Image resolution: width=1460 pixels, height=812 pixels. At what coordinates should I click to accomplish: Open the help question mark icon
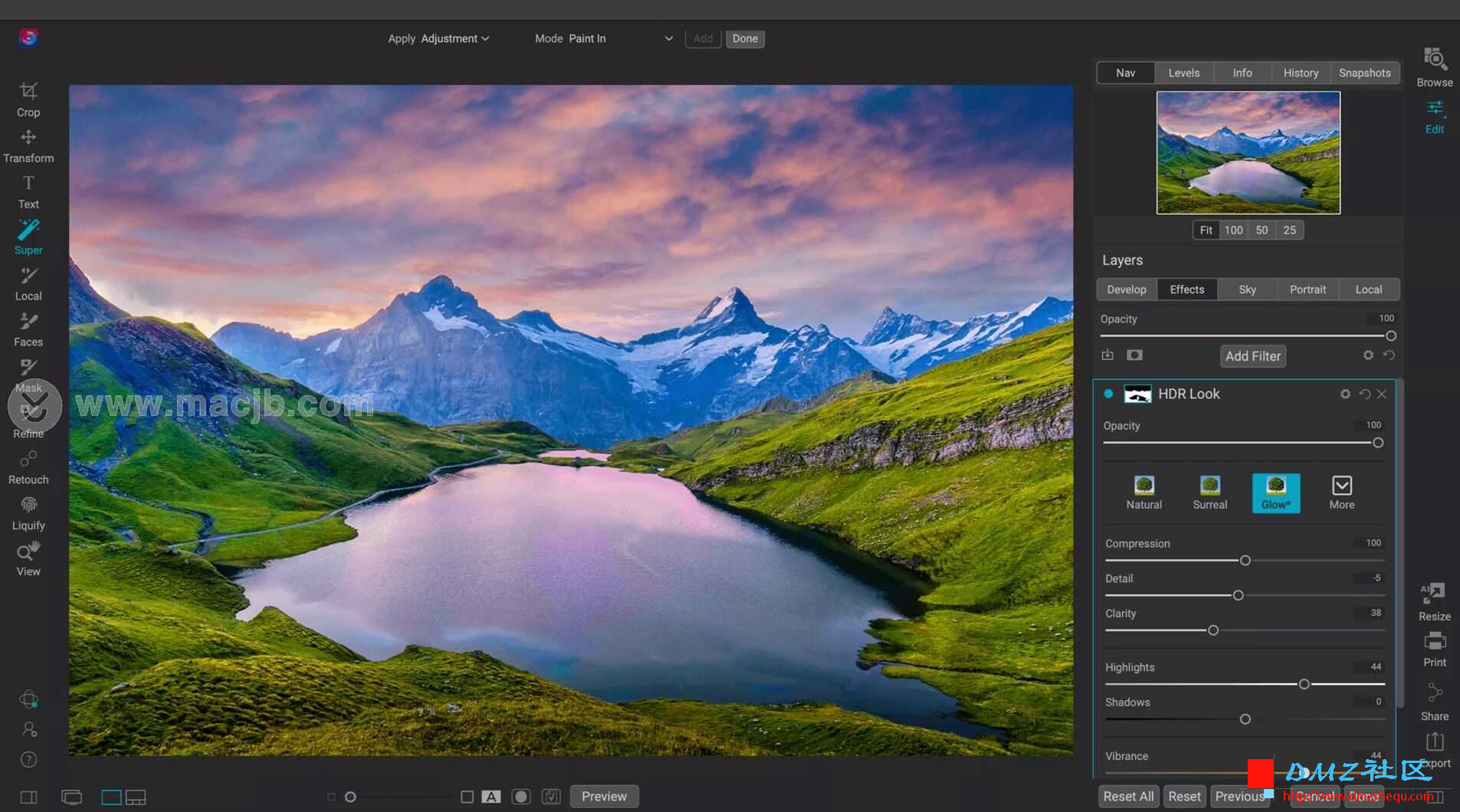point(28,759)
